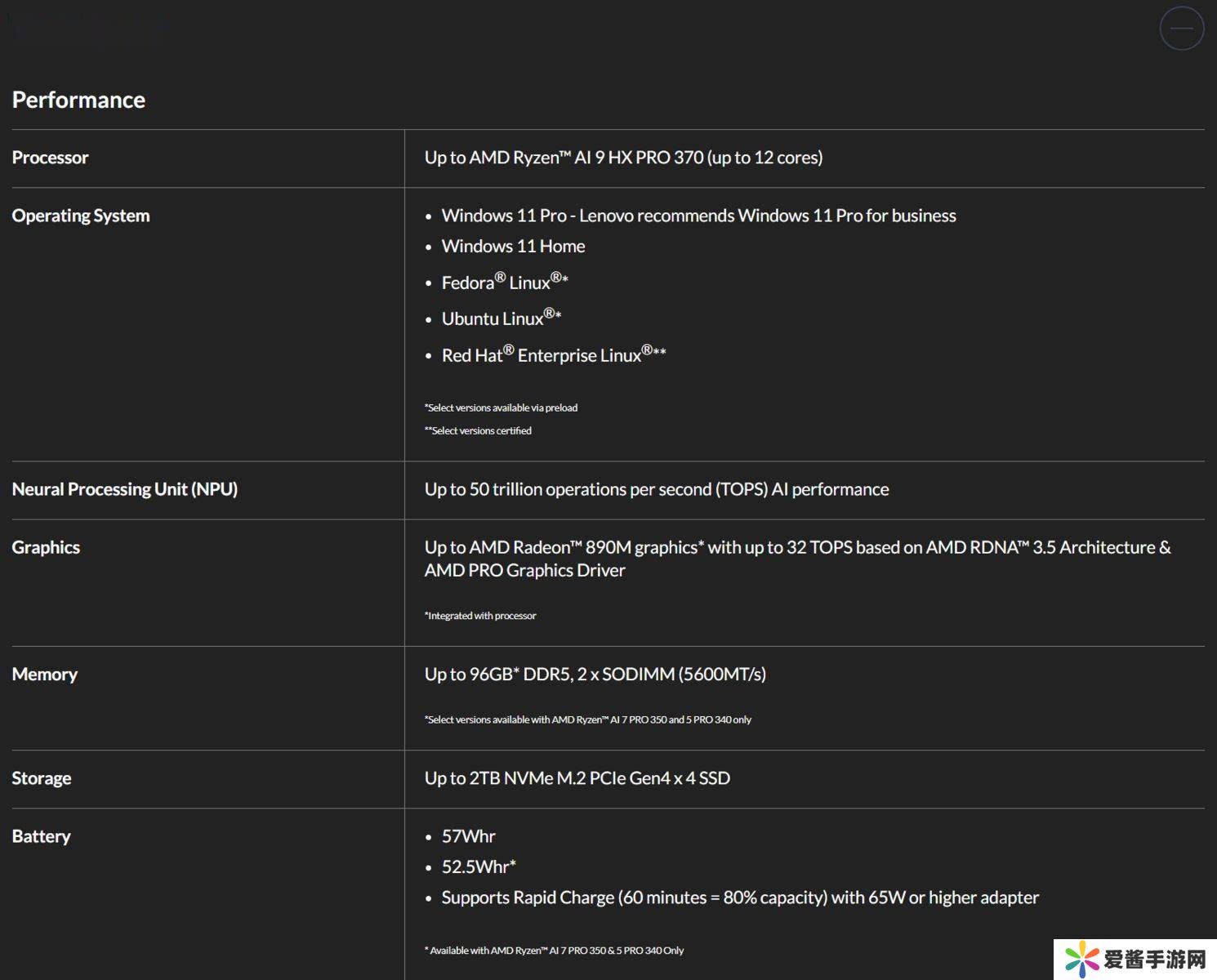Click the Fedora Linux list item
The width and height of the screenshot is (1217, 980).
pyautogui.click(x=504, y=283)
